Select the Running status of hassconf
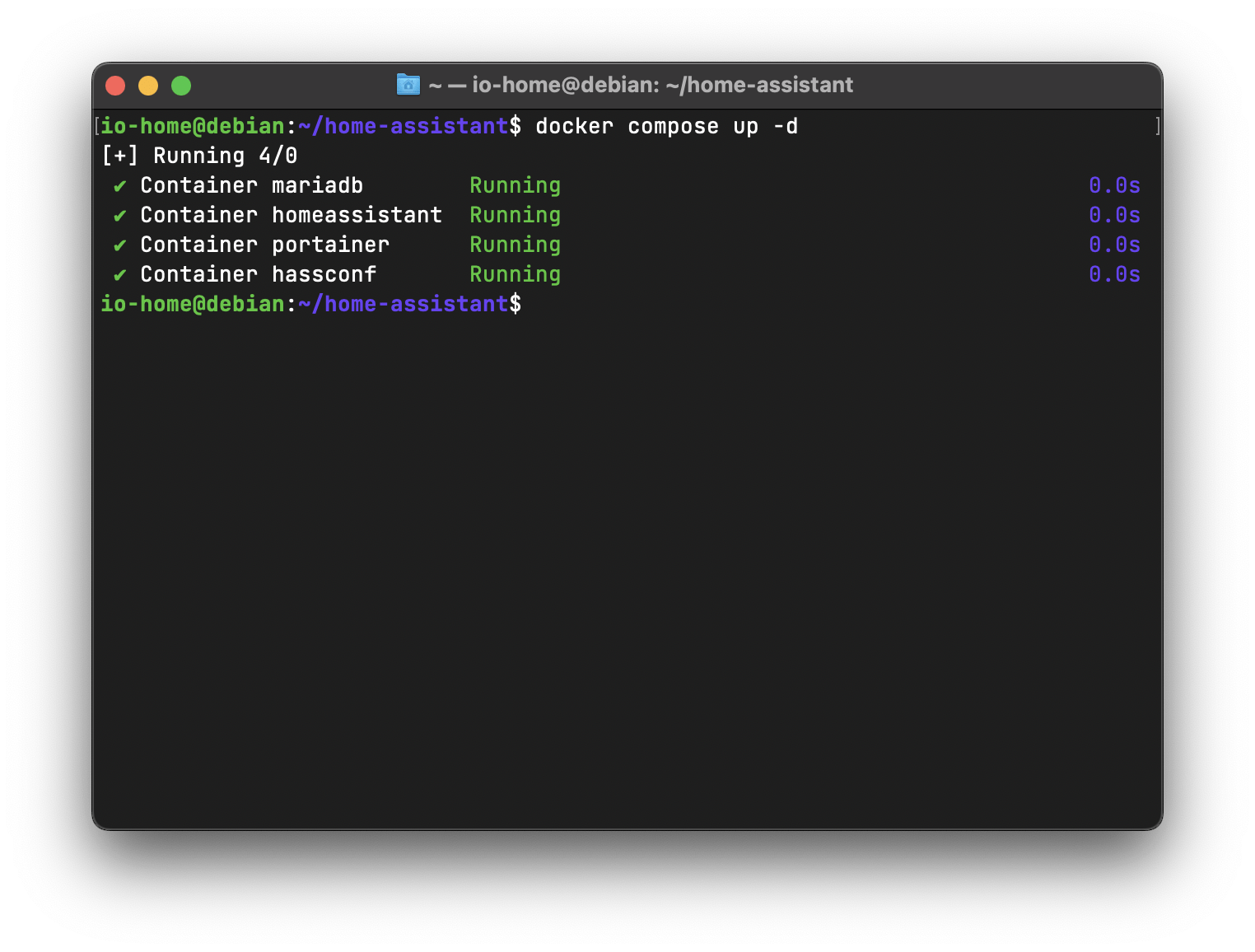 tap(515, 274)
